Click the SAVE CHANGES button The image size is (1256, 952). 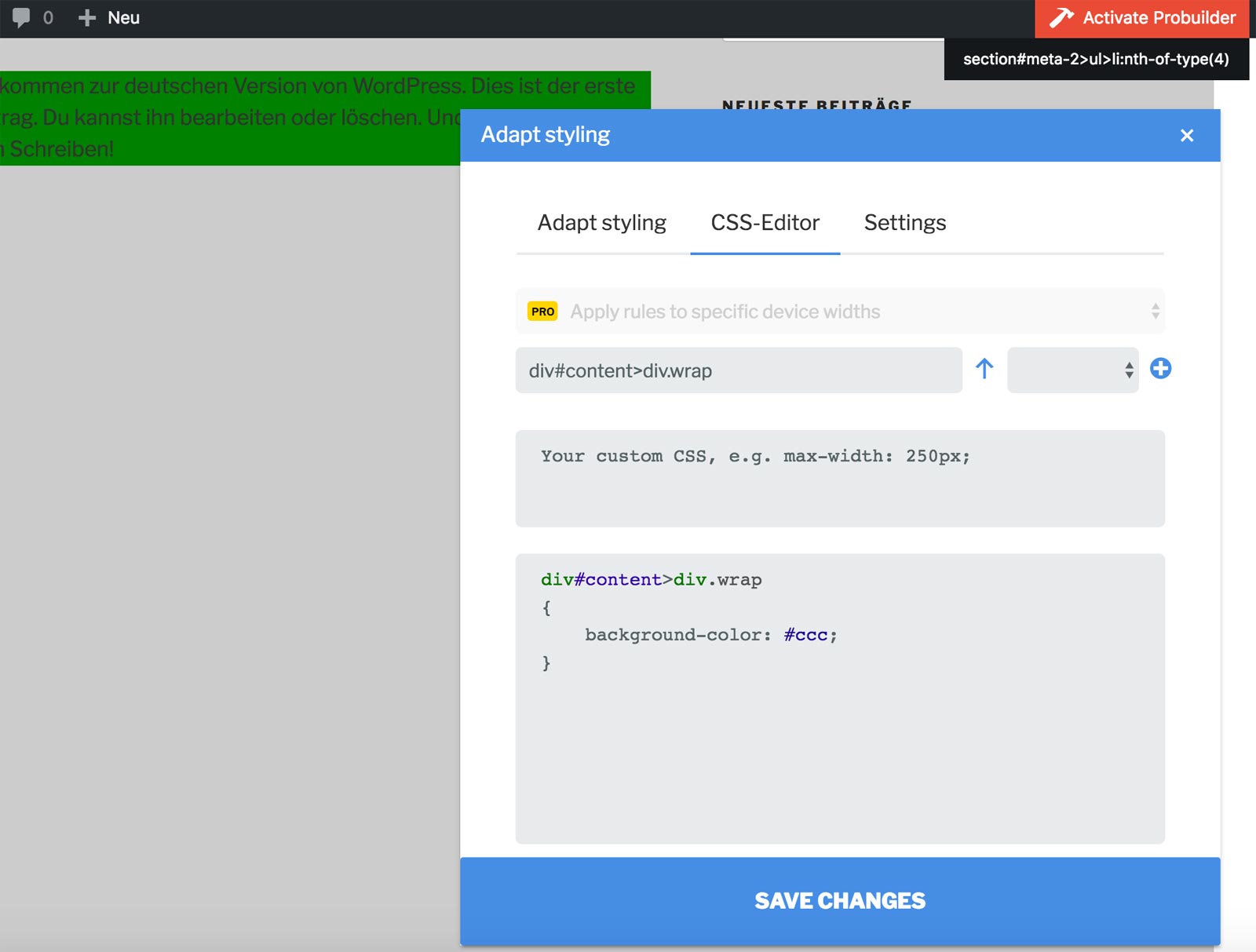tap(840, 901)
